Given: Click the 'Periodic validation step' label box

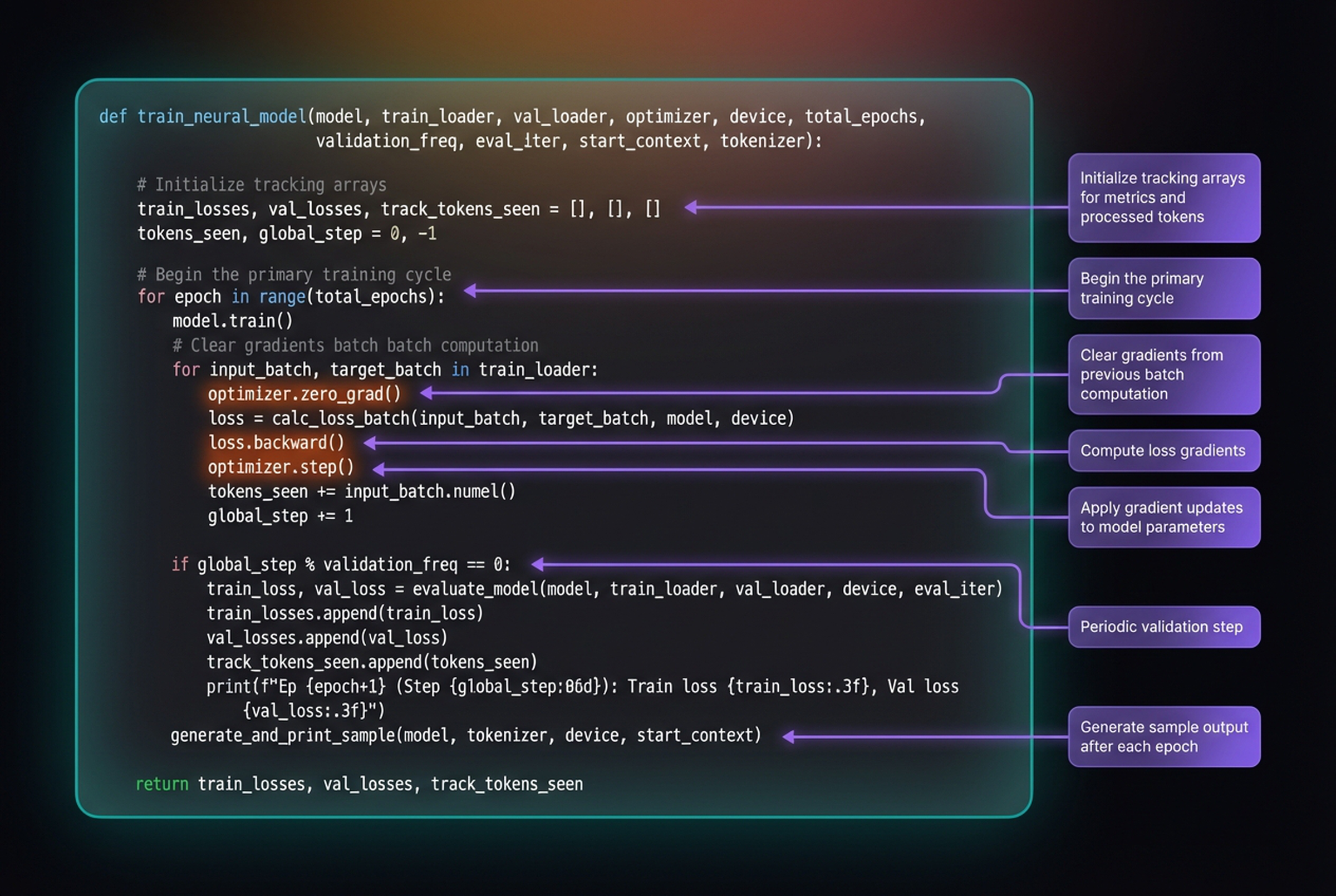Looking at the screenshot, I should 1164,627.
